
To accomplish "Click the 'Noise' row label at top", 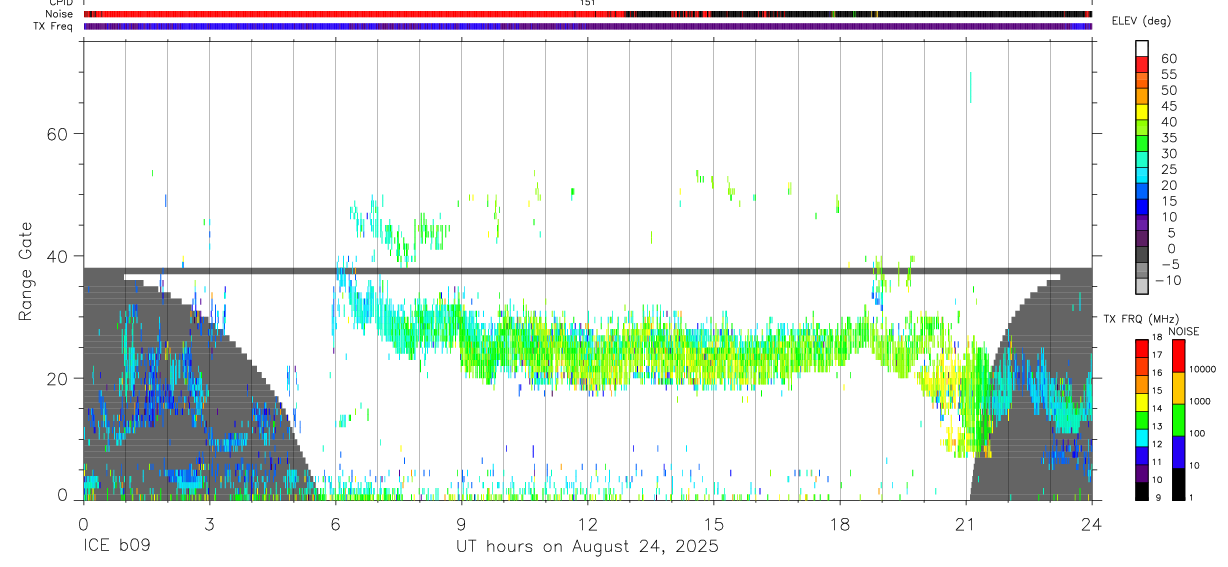I will [x=59, y=14].
